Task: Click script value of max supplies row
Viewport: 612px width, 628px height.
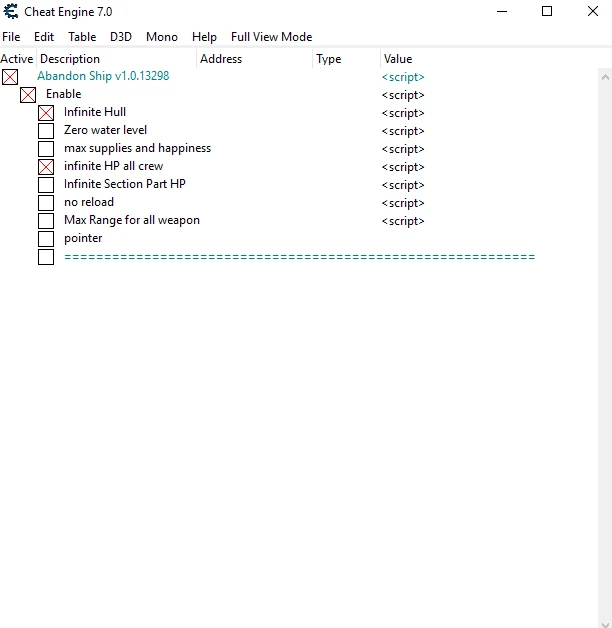Action: click(403, 149)
